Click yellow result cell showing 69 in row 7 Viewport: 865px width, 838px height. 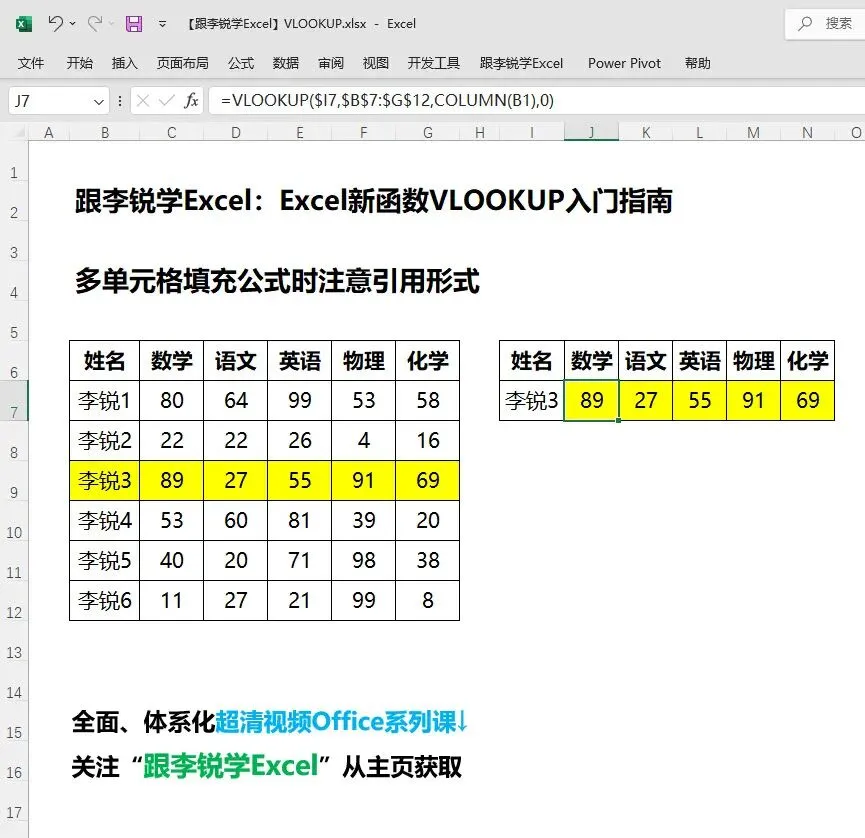point(808,401)
